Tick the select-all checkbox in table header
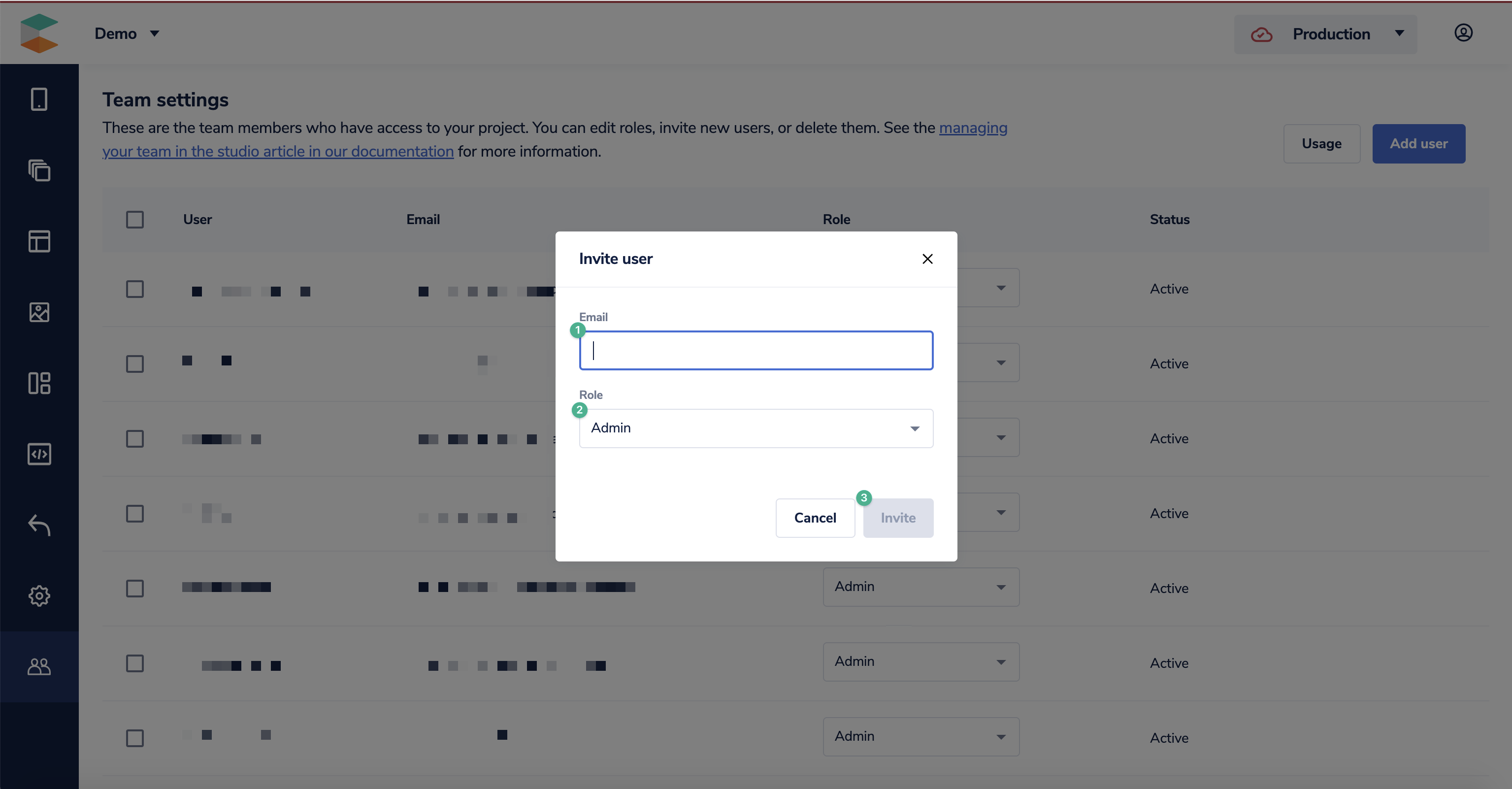This screenshot has width=1512, height=789. point(134,220)
